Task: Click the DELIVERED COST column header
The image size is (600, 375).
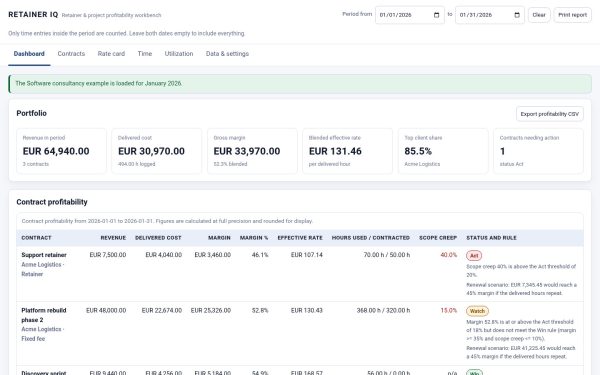Action: tap(158, 238)
